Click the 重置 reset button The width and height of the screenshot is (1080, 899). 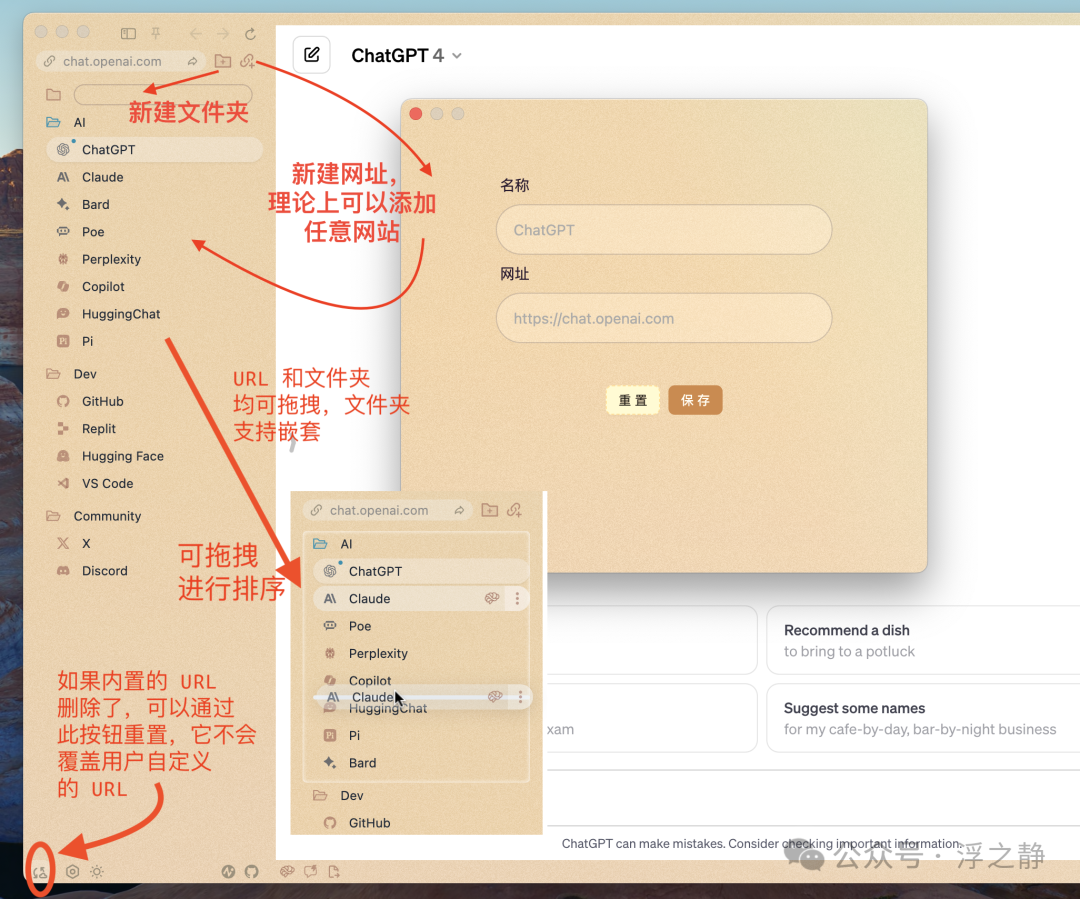coord(633,400)
